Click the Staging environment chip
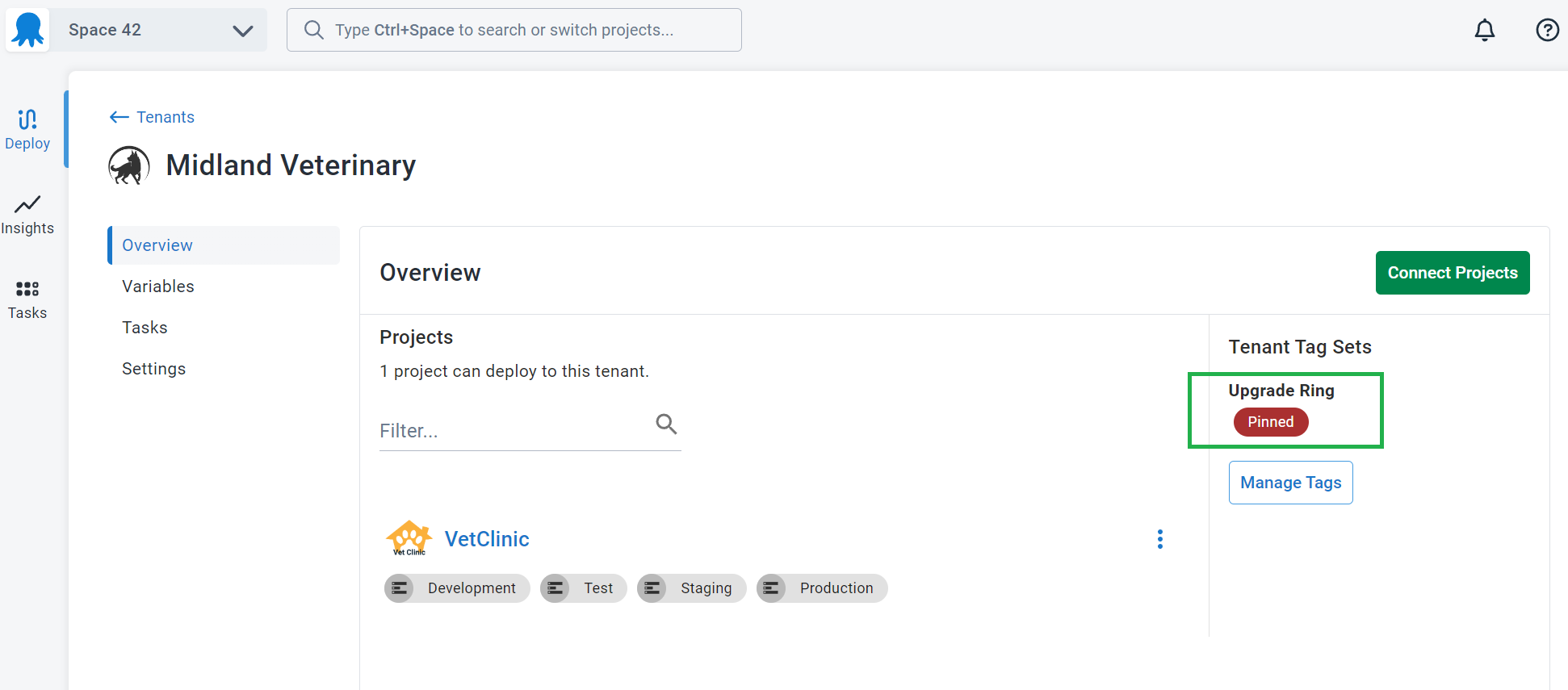Viewport: 1568px width, 690px height. [x=692, y=588]
